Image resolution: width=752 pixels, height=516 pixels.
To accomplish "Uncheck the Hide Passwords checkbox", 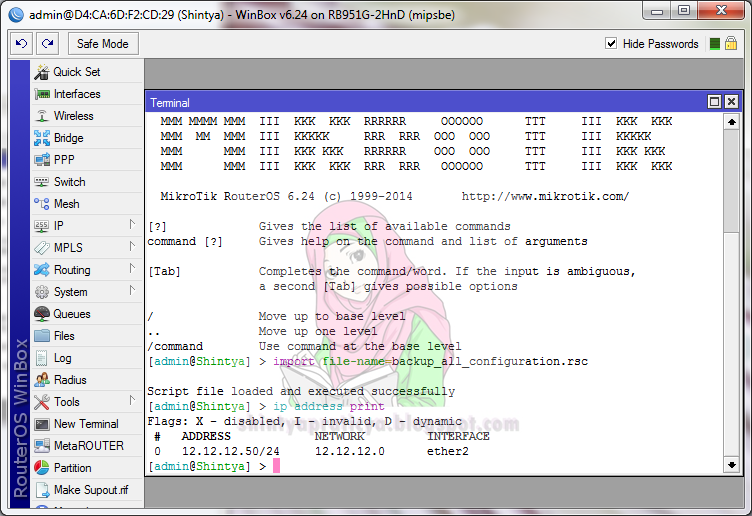I will point(611,44).
